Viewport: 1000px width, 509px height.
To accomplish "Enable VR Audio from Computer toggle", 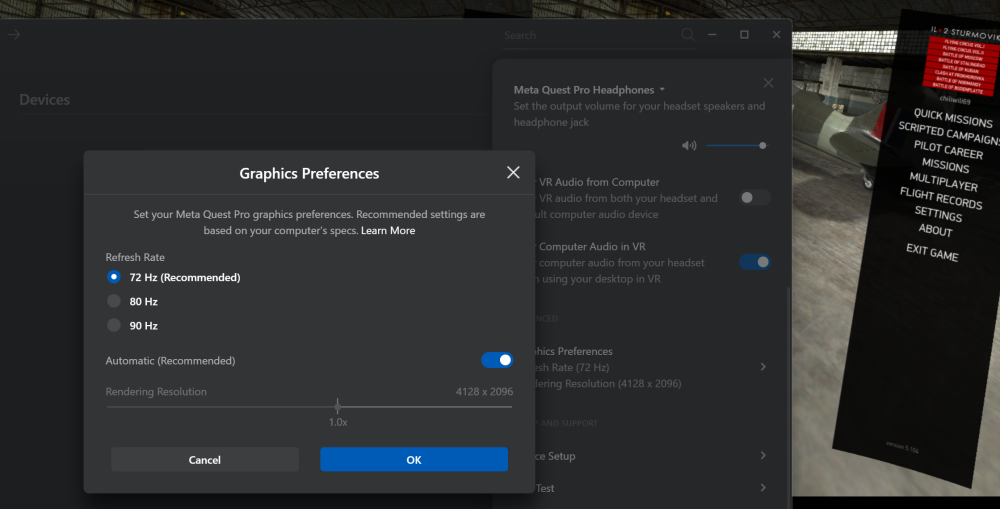I will 754,198.
